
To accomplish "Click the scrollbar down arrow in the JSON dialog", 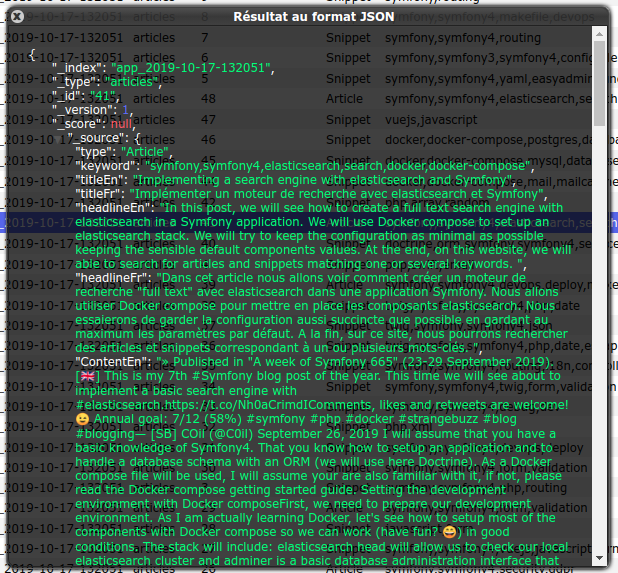I will pos(599,558).
